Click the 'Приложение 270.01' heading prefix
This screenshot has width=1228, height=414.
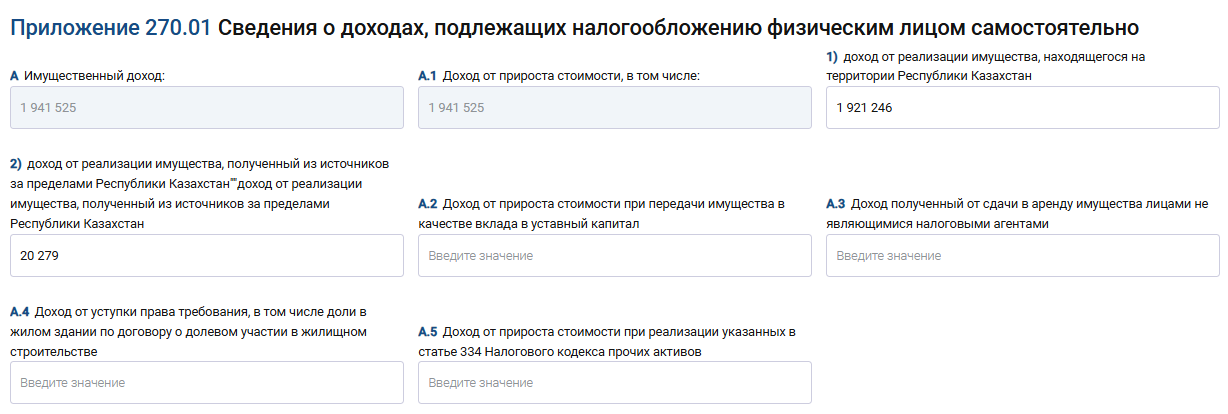pyautogui.click(x=110, y=29)
